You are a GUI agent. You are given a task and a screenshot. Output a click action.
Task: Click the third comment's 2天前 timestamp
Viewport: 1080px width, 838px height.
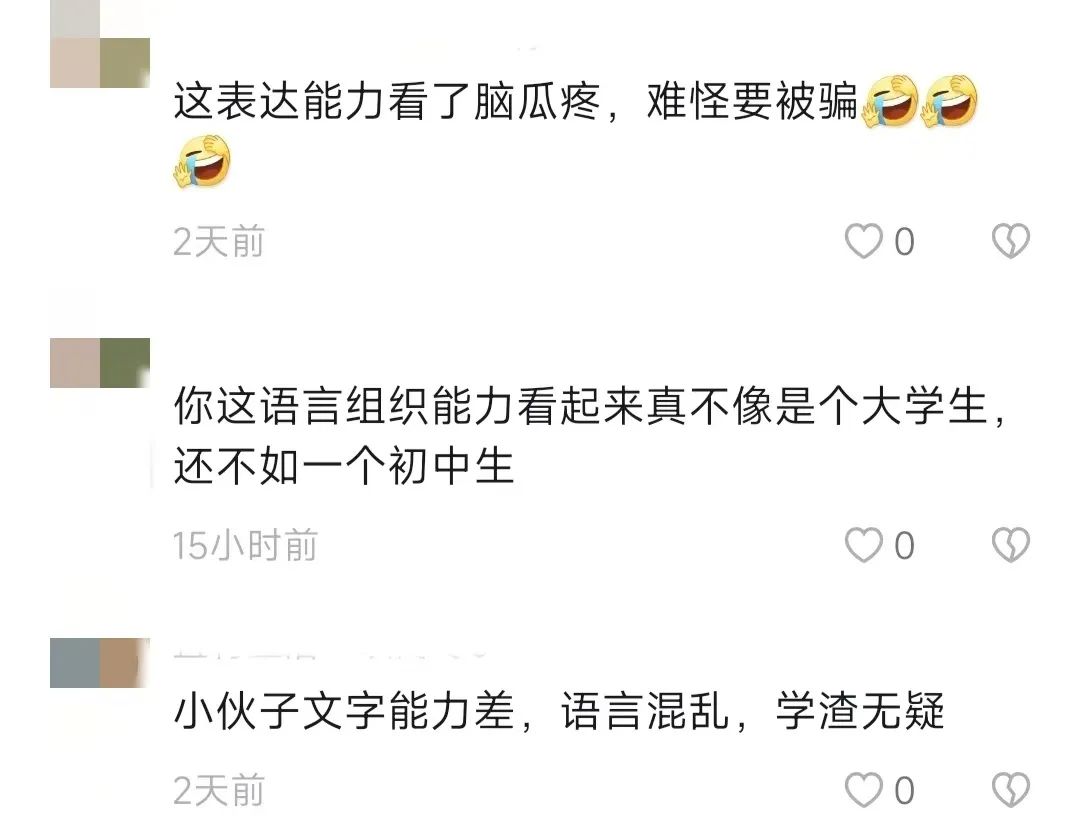(219, 790)
